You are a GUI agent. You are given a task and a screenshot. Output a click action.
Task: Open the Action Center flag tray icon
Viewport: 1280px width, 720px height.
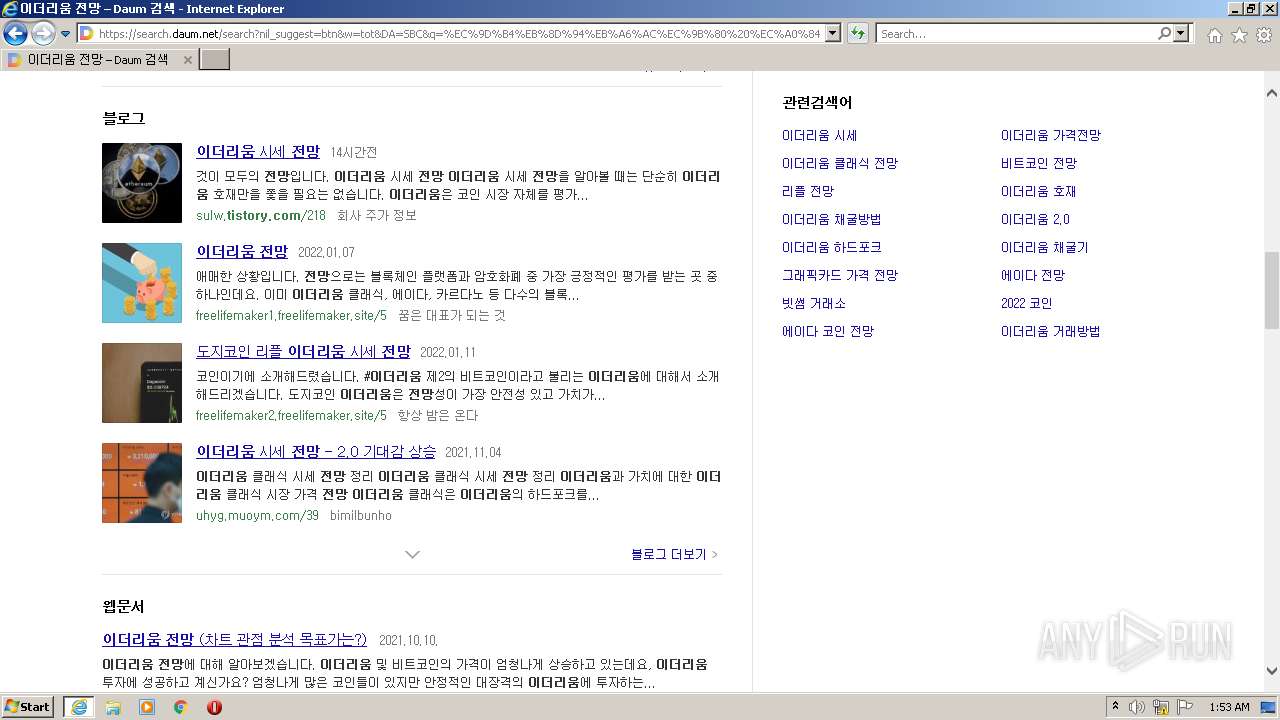[x=1183, y=707]
